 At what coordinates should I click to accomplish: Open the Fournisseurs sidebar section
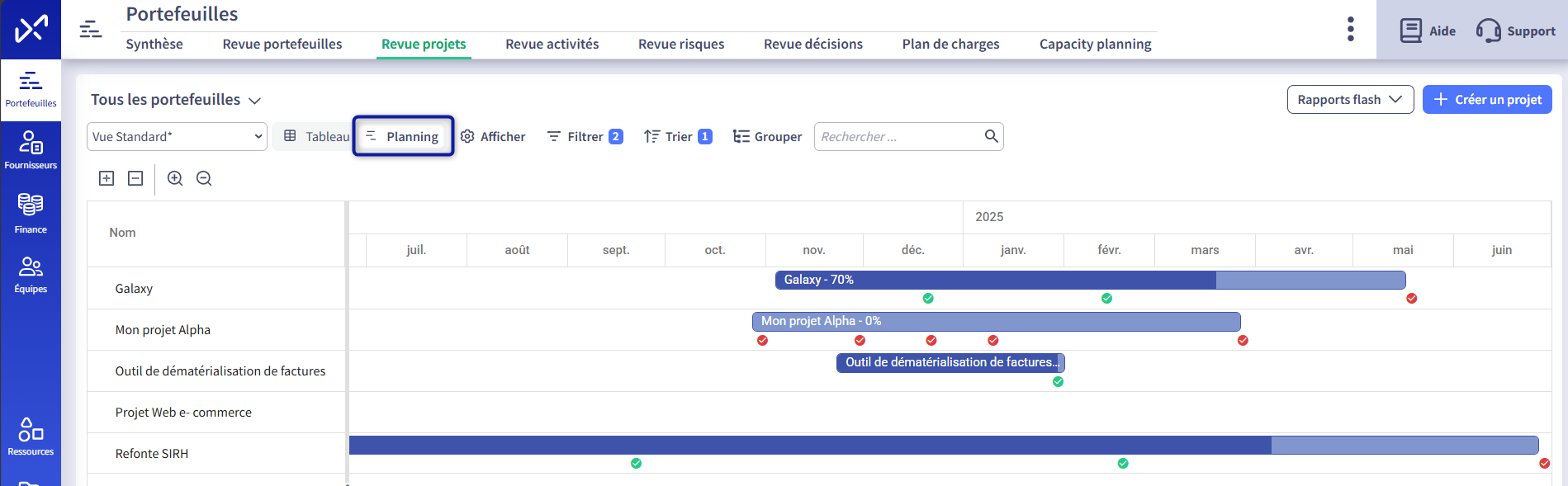[31, 150]
